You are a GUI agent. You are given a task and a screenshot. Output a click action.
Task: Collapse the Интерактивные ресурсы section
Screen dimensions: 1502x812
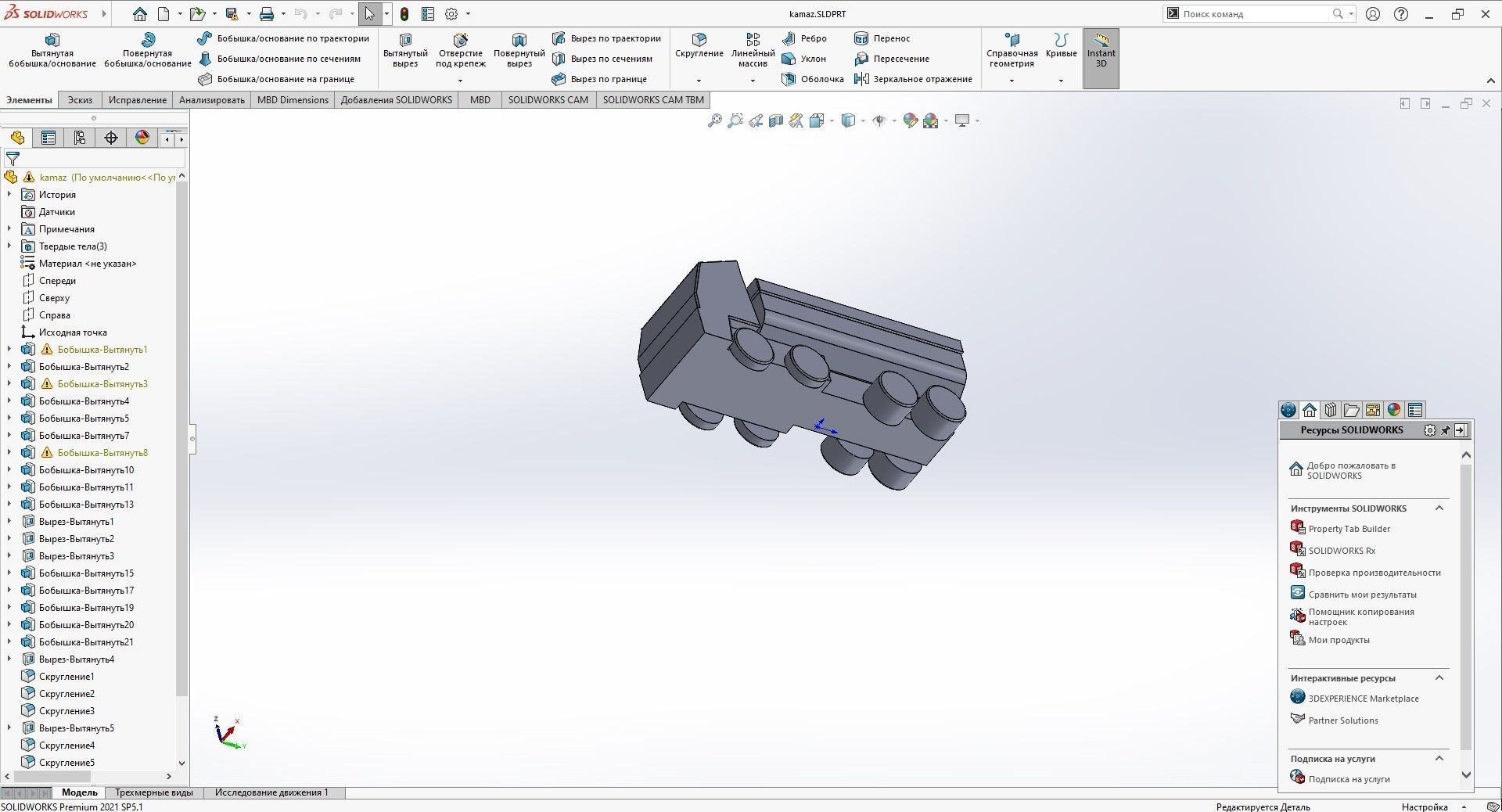click(1439, 678)
